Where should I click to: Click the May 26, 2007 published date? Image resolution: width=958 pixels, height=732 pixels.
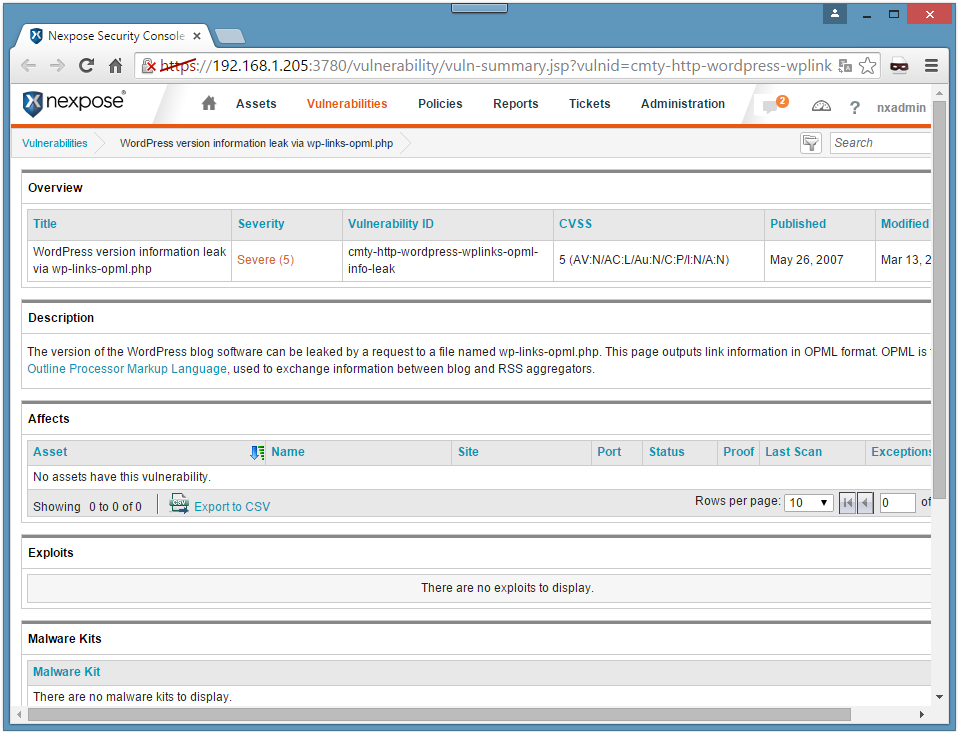(806, 260)
